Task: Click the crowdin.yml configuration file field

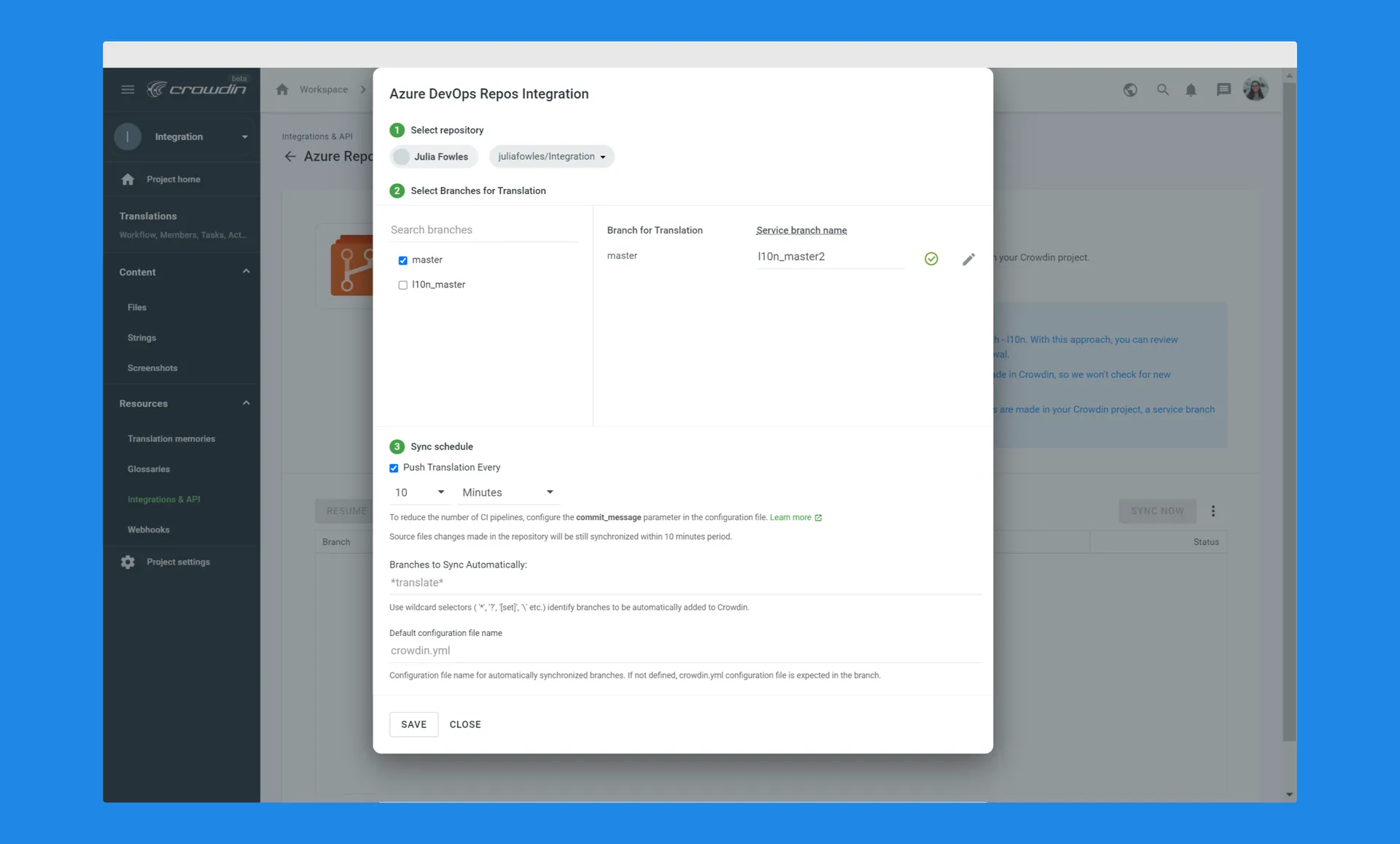Action: [685, 651]
